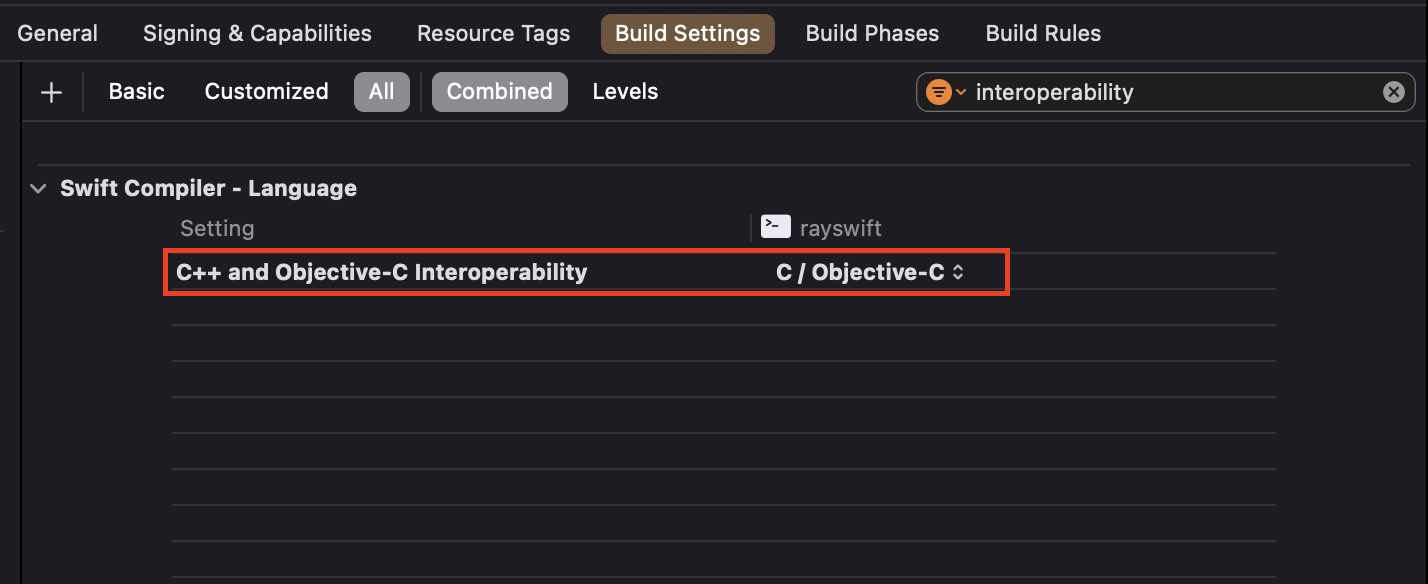Open the Signing & Capabilities tab
Image resolution: width=1428 pixels, height=584 pixels.
coord(257,33)
